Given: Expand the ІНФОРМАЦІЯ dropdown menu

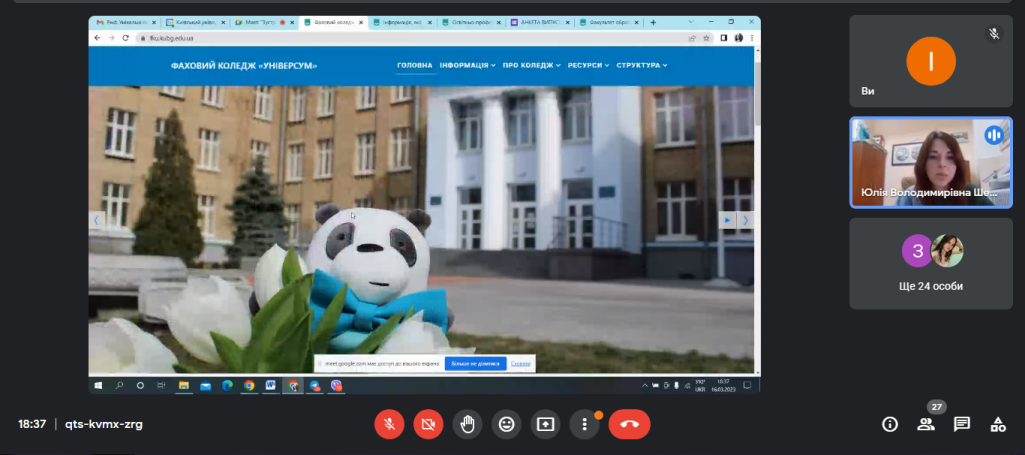Looking at the screenshot, I should [467, 65].
